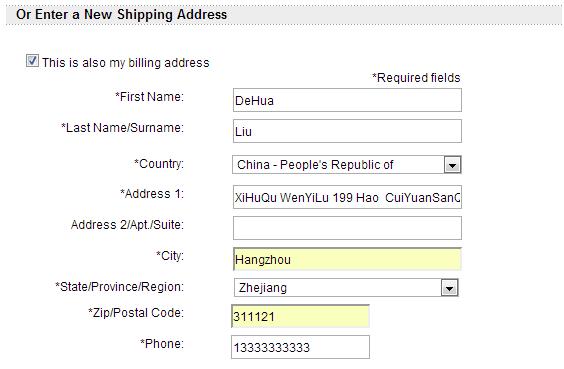Focus the Zip/Postal Code field with 311121

(300, 316)
